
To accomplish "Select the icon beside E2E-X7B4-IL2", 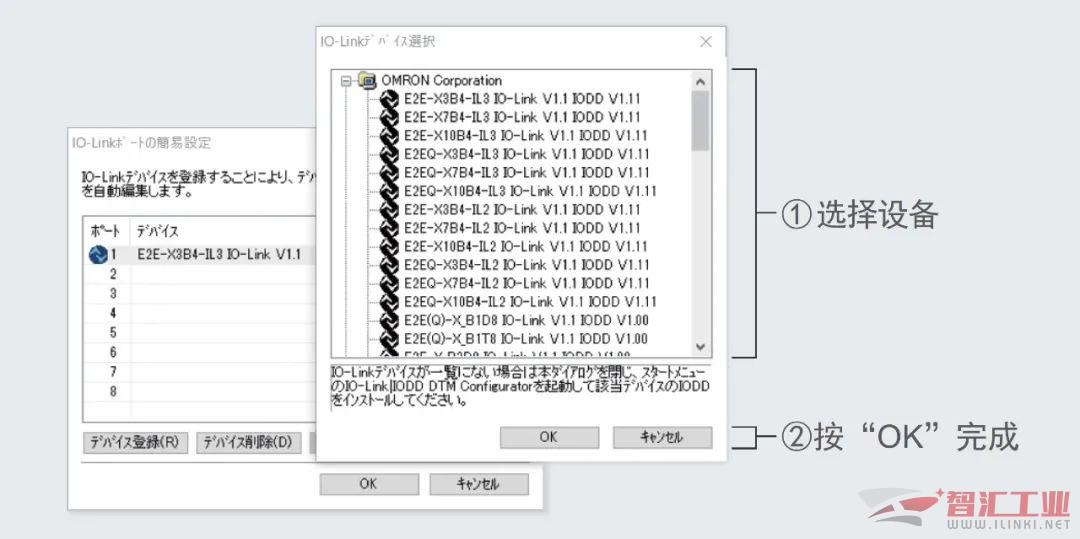I will coord(389,229).
